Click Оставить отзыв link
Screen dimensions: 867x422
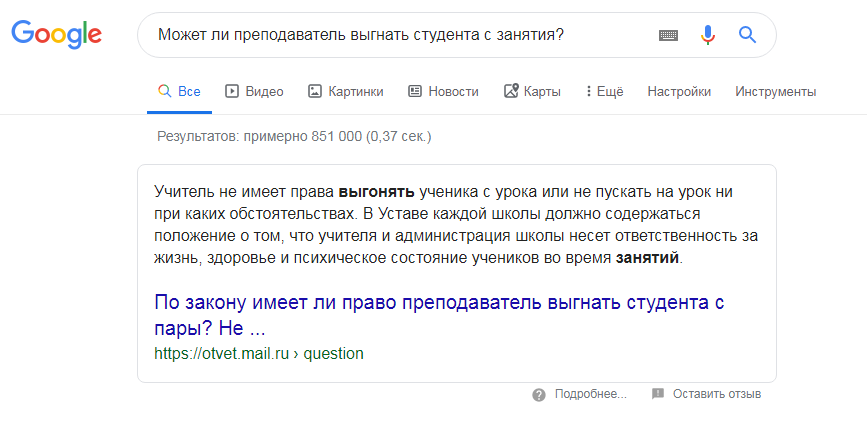717,394
